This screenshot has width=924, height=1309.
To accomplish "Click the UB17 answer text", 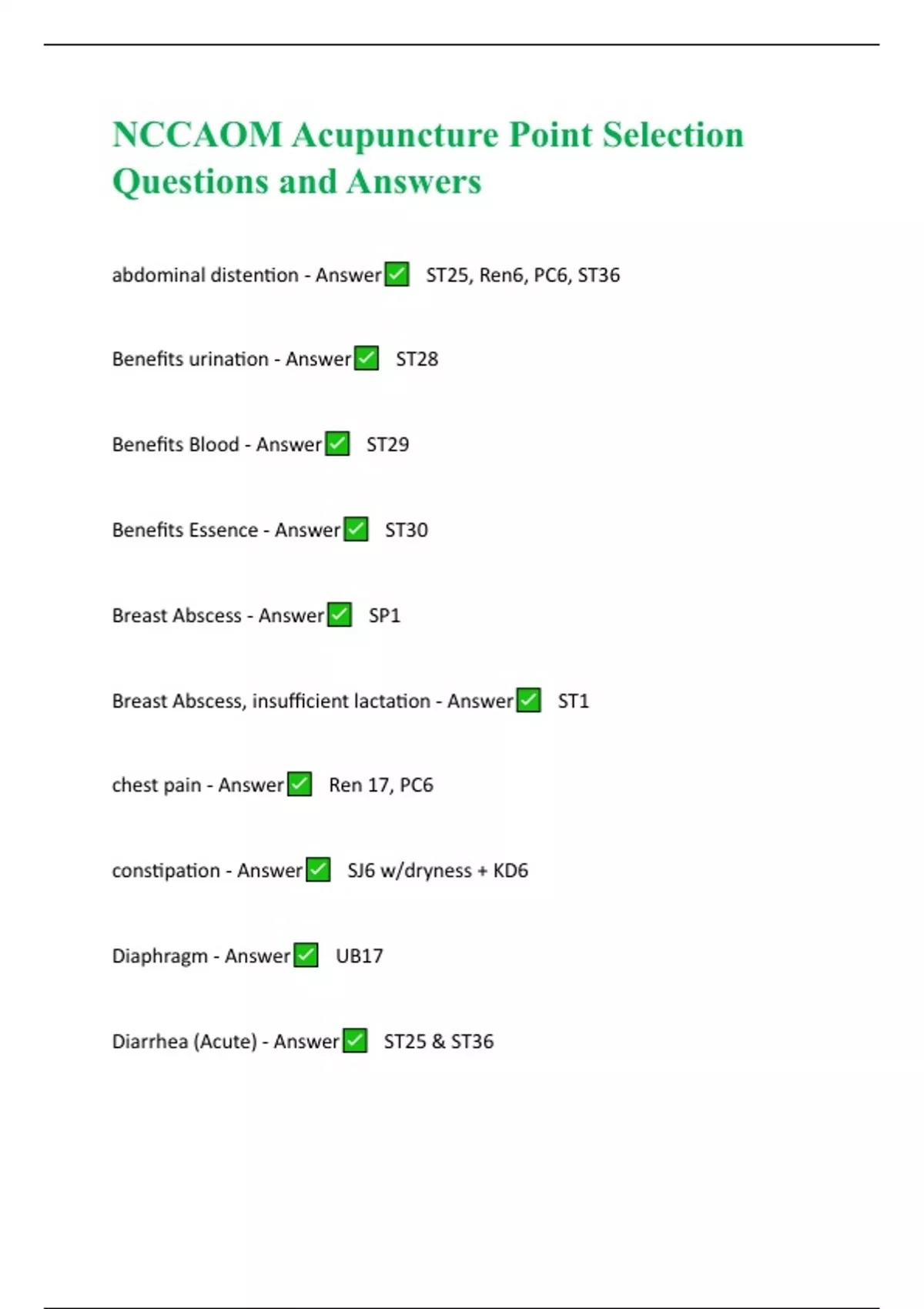I will click(x=360, y=956).
